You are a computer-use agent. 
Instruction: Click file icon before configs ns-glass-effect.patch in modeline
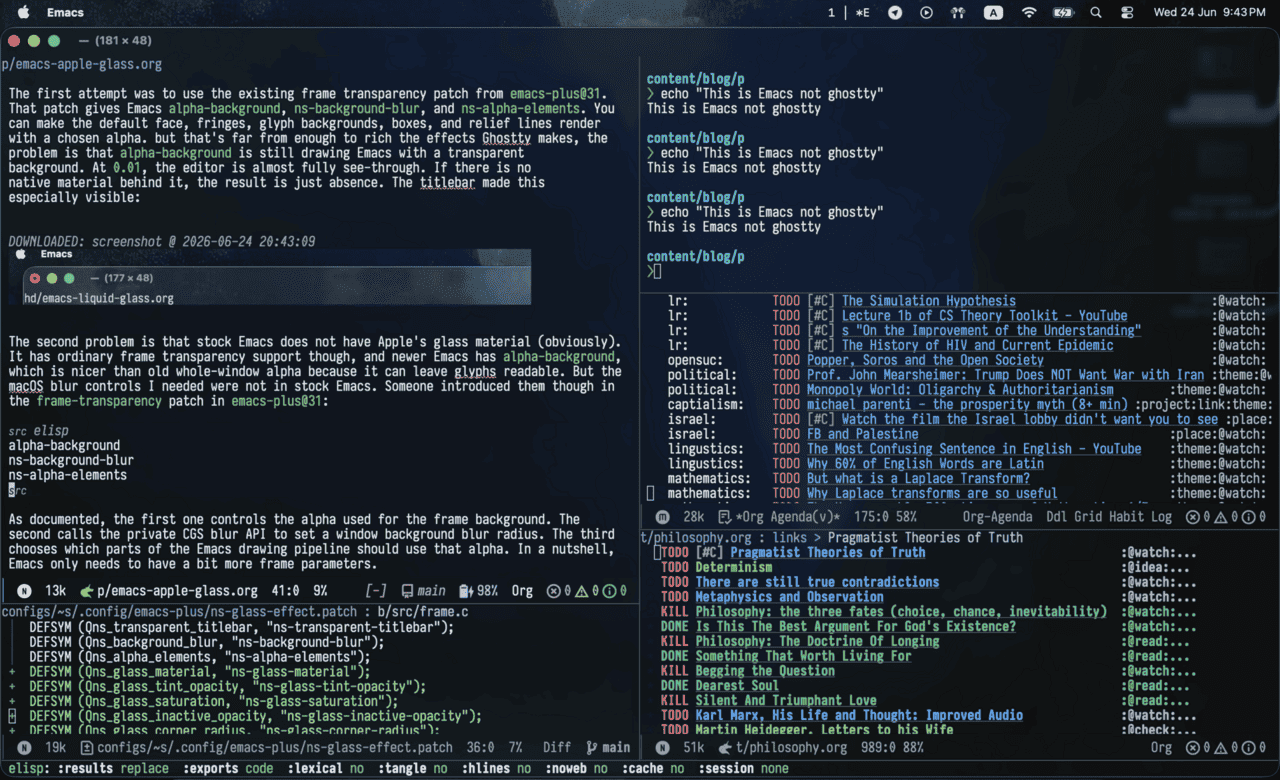87,747
